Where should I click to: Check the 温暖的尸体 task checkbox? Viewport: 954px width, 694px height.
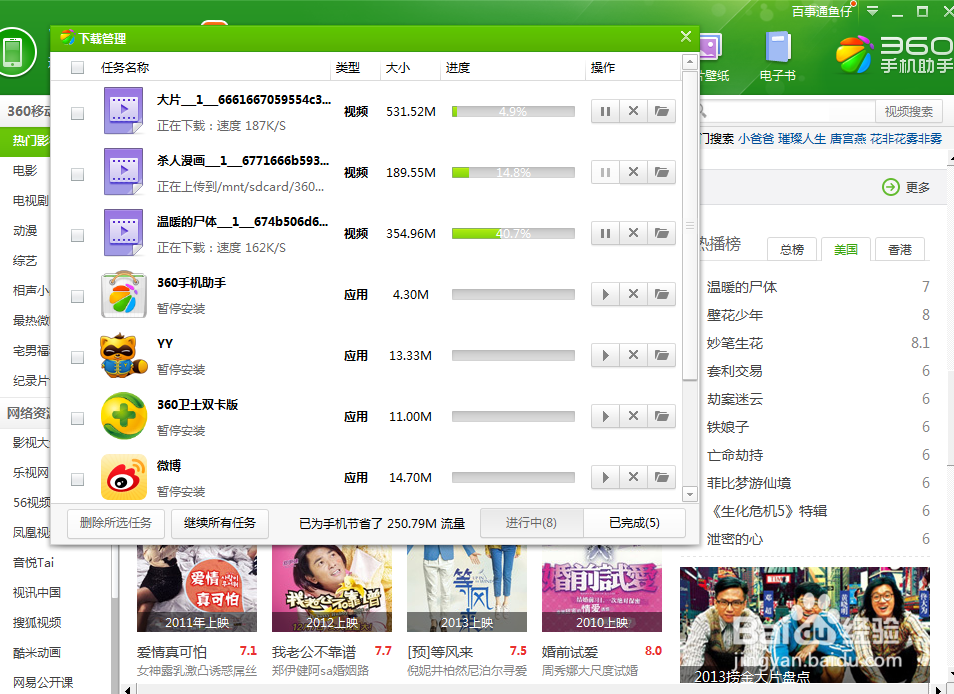(77, 235)
